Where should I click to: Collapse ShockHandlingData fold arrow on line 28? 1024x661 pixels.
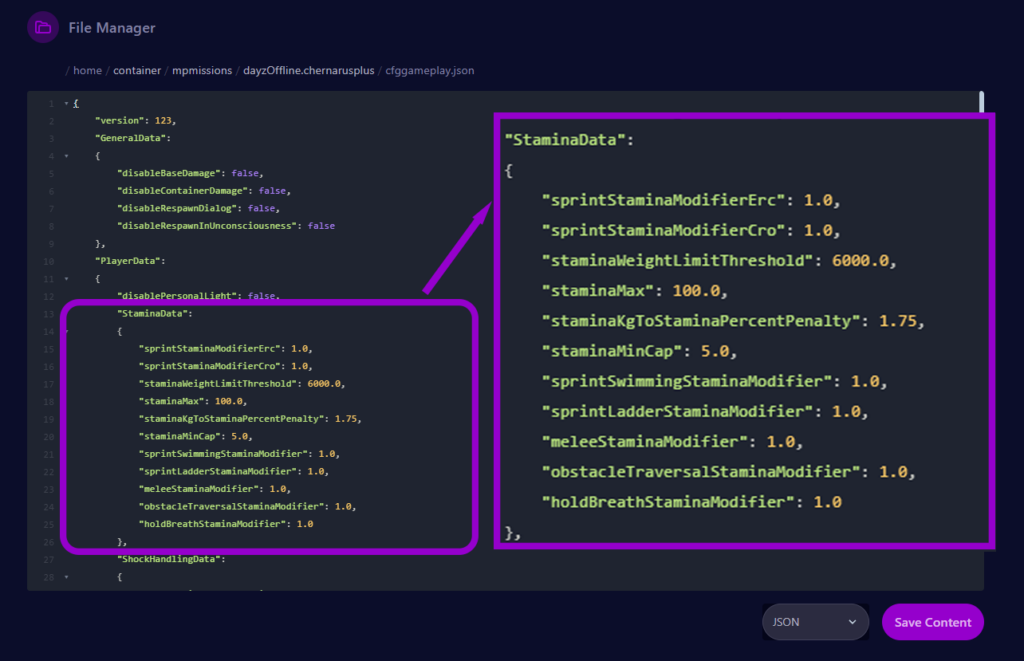coord(66,577)
